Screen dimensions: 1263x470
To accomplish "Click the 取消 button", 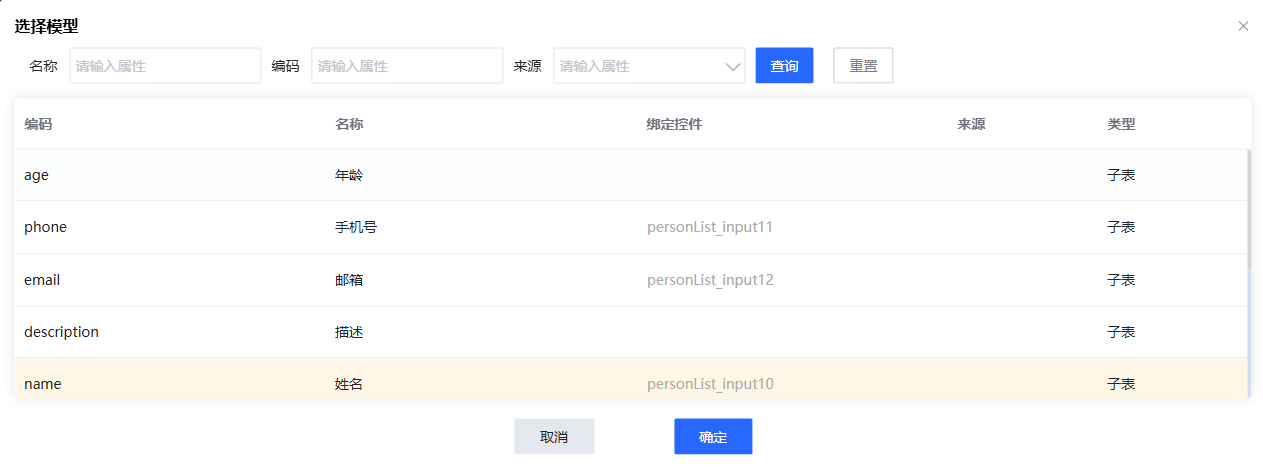I will pyautogui.click(x=554, y=437).
